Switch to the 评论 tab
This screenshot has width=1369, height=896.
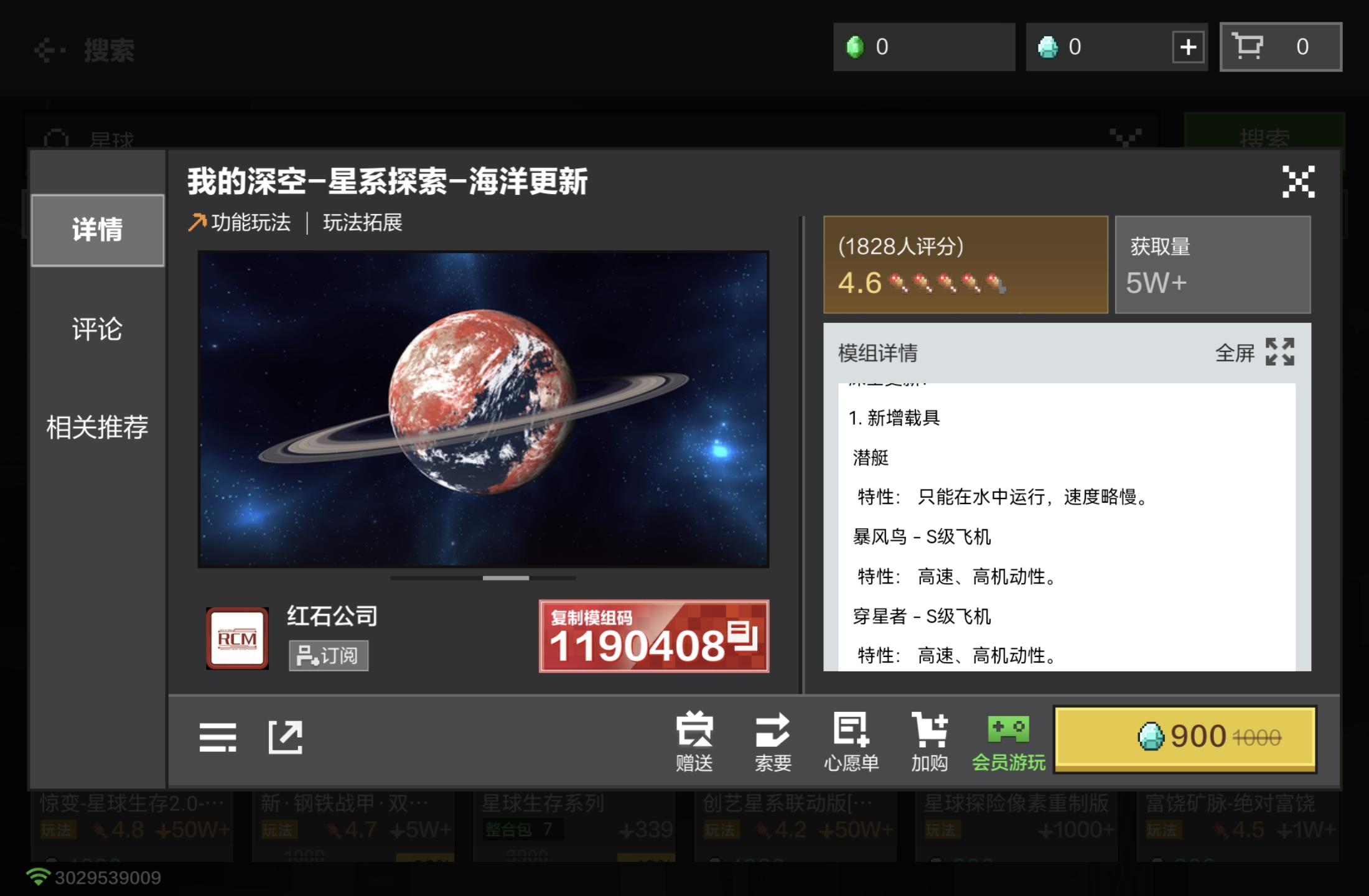97,329
